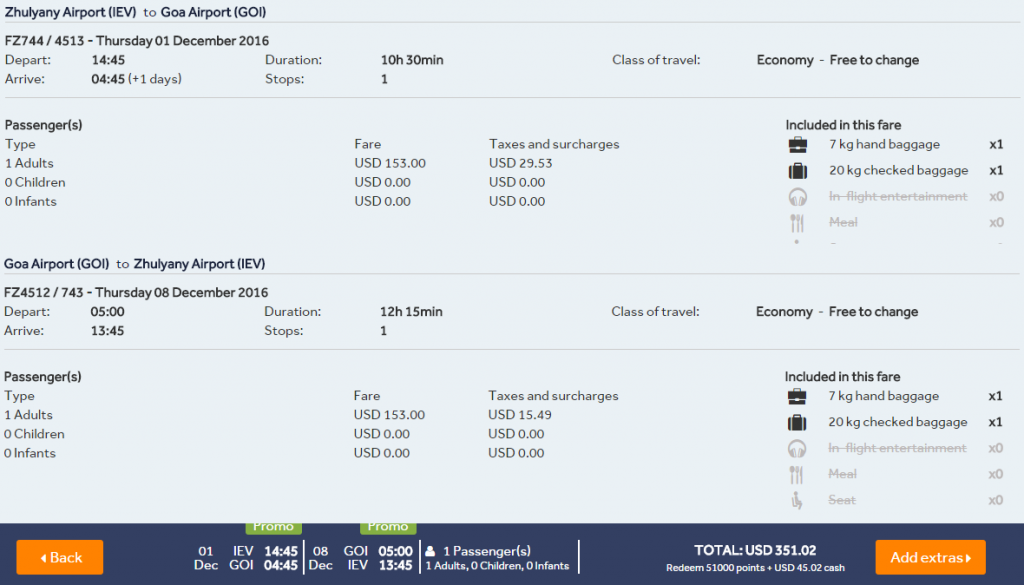Click duration 12h 15min value
This screenshot has width=1024, height=585.
[x=411, y=312]
